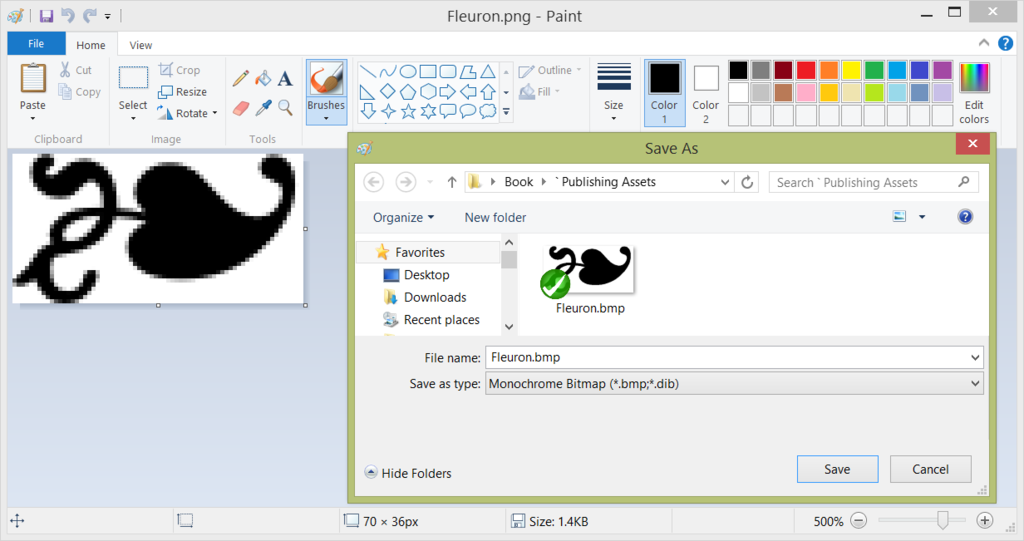
Task: Toggle Color 2 selection
Action: coord(706,92)
